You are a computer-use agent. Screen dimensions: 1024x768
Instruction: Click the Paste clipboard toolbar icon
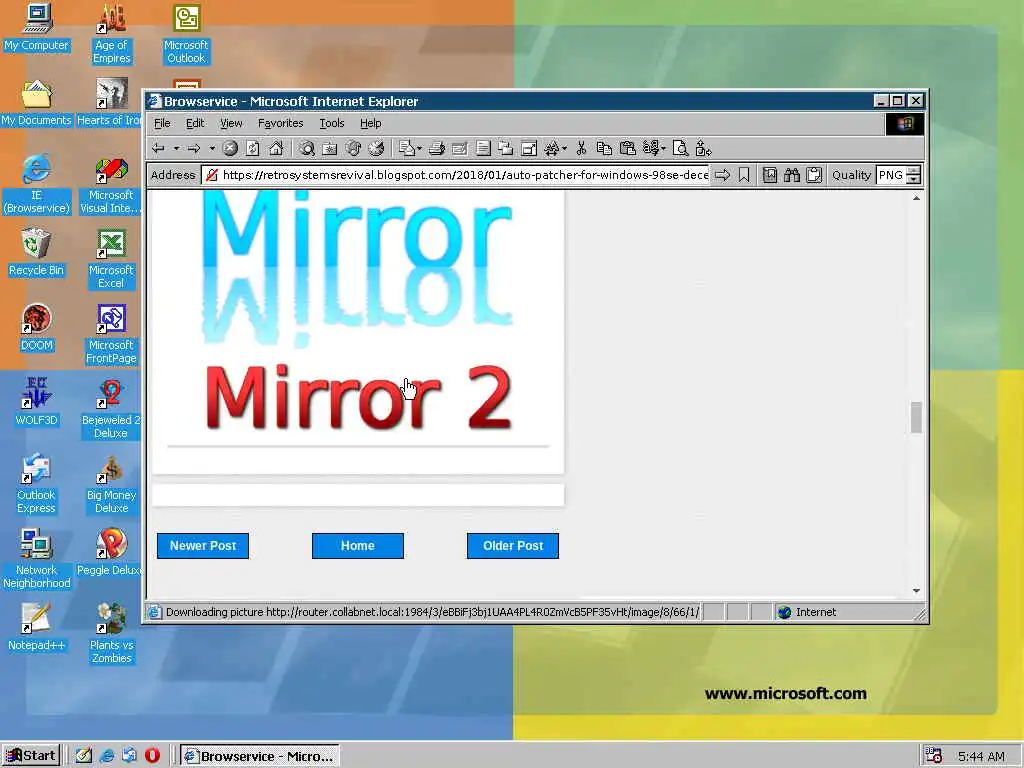tap(628, 149)
